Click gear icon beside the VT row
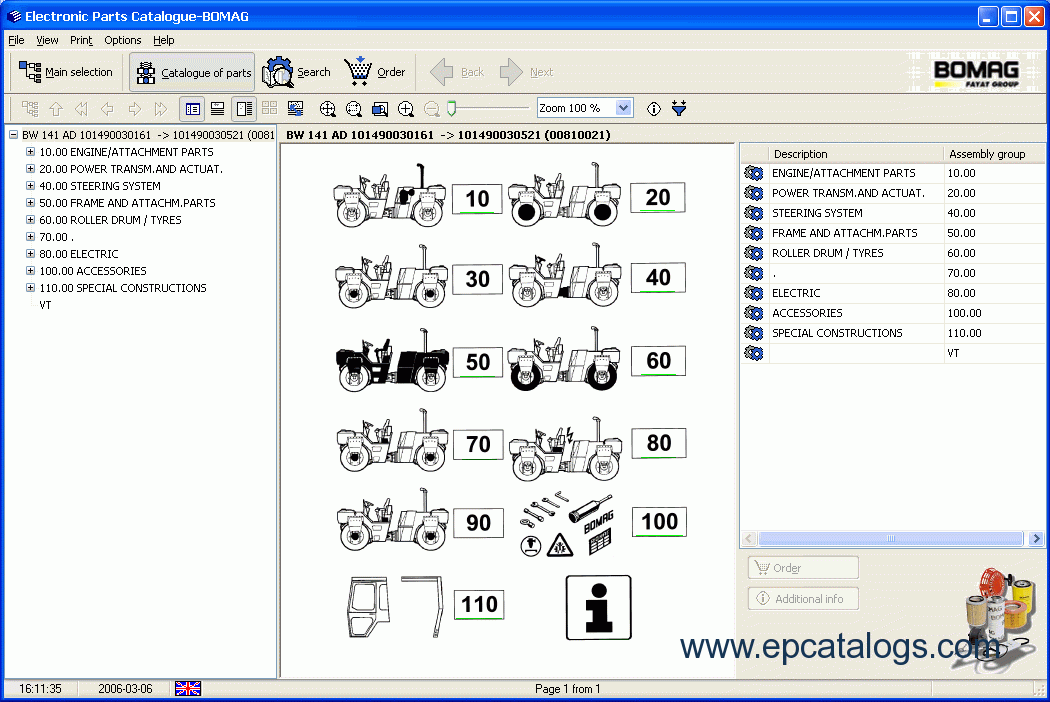The image size is (1050, 702). pos(754,353)
